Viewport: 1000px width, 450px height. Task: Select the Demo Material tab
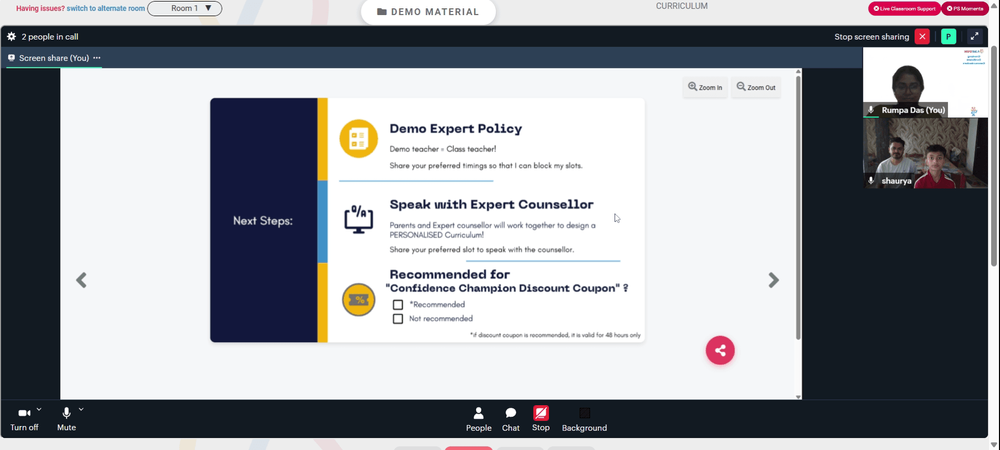(x=428, y=12)
